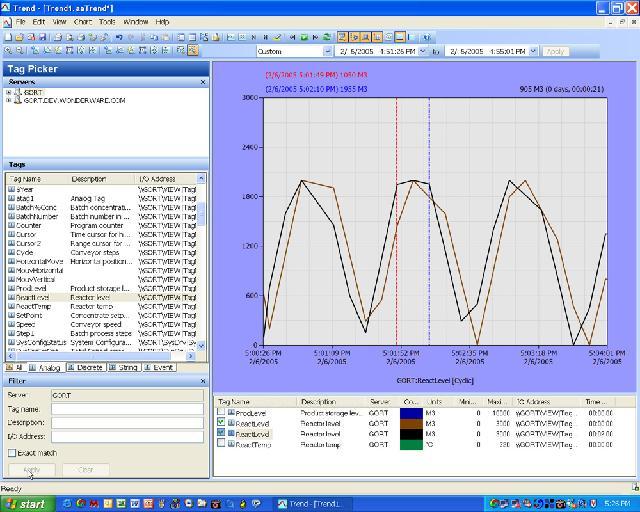Click the document icon of the Trend window
This screenshot has width=640, height=512.
pos(7,22)
